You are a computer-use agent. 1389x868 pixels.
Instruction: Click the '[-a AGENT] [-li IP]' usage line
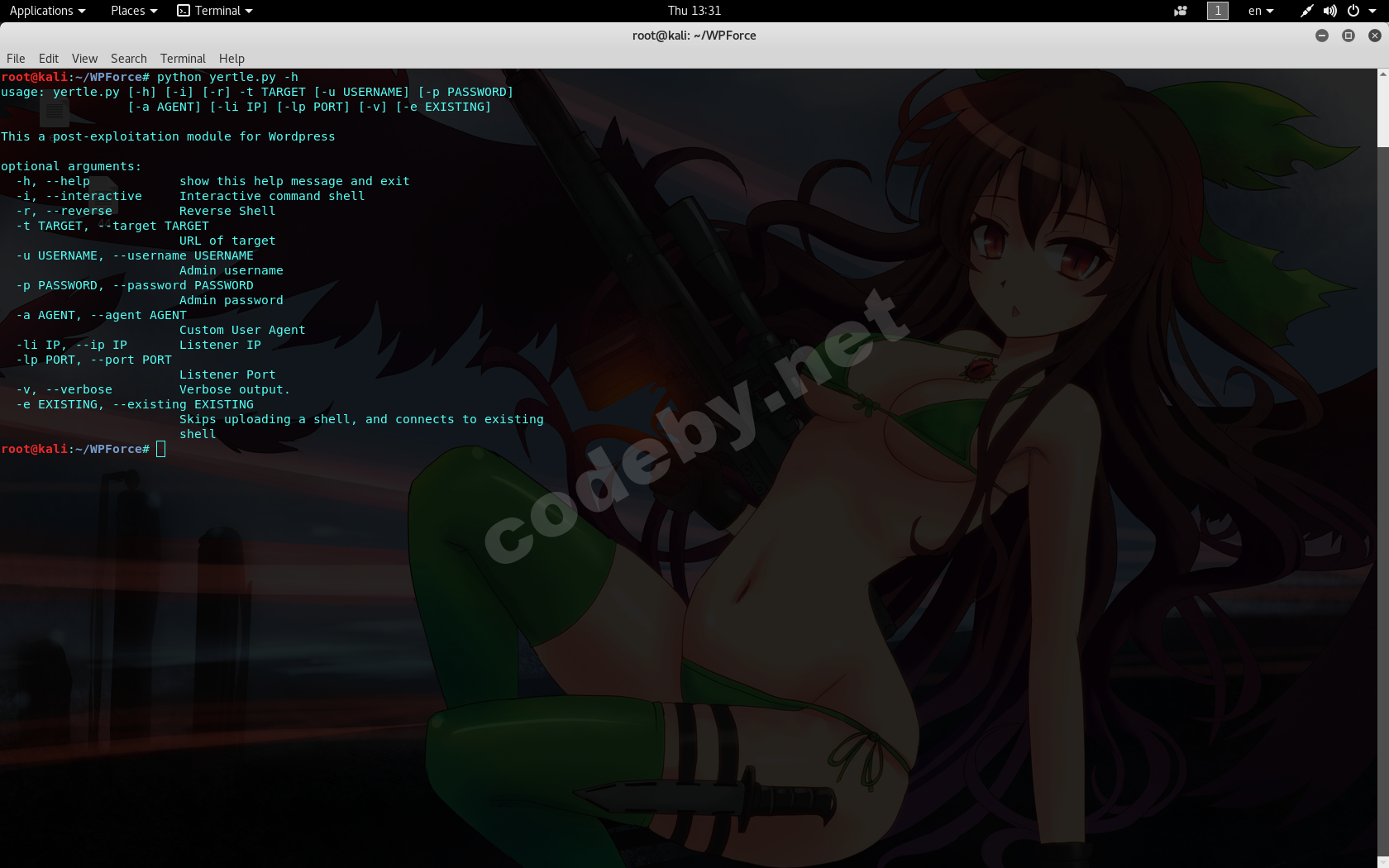click(309, 107)
